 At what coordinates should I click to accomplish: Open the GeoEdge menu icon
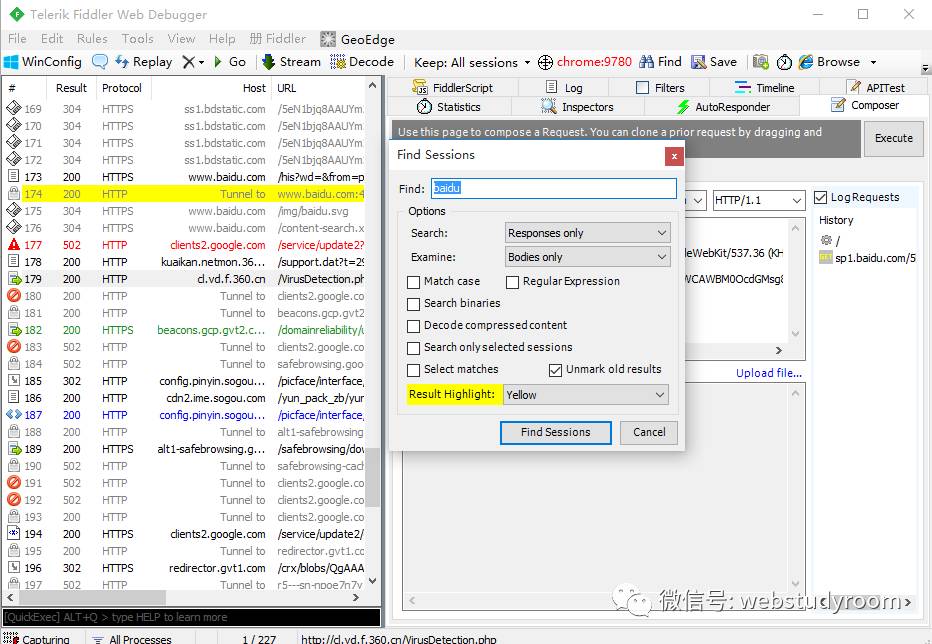click(328, 39)
